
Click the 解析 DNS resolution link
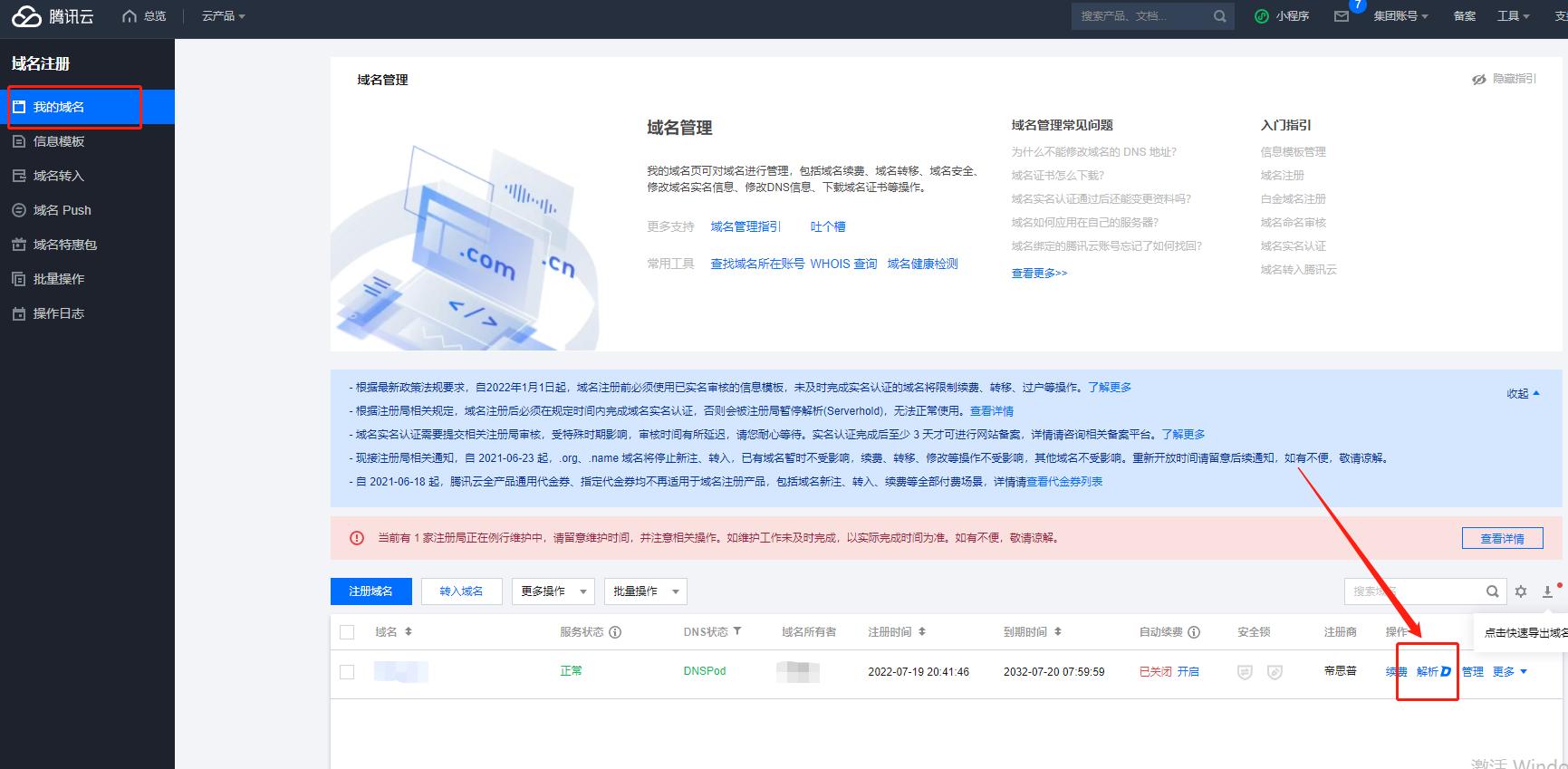click(x=1434, y=671)
